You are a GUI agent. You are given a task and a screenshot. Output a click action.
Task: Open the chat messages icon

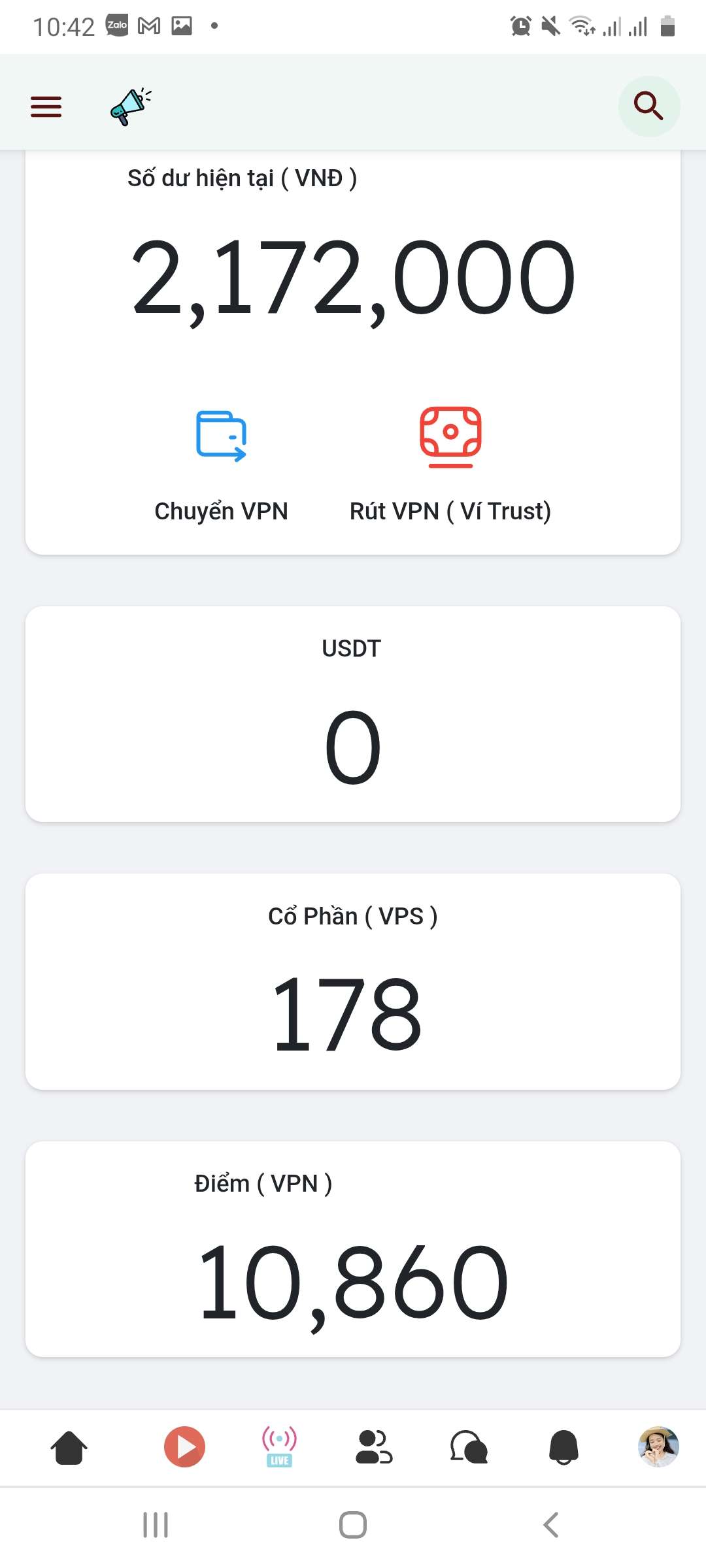469,1446
